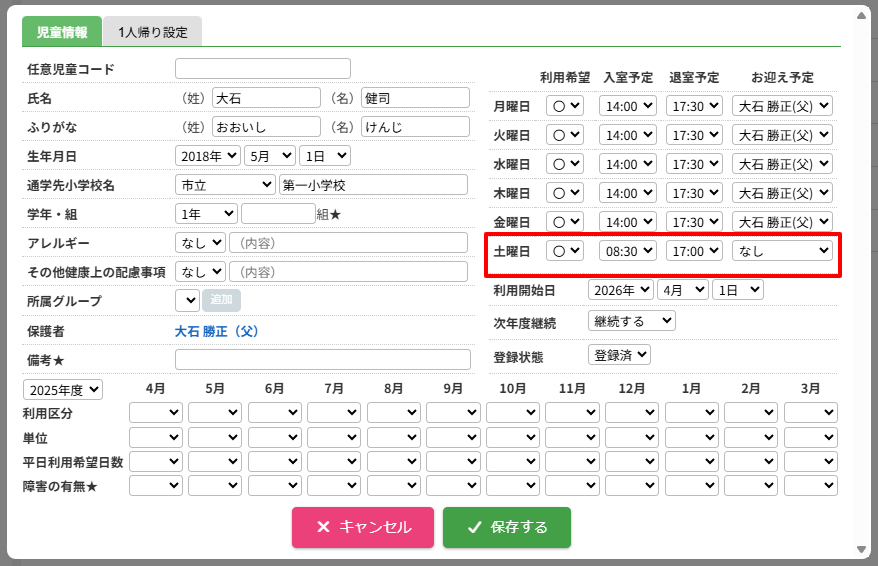Image resolution: width=878 pixels, height=566 pixels.
Task: Click the キャンセル button
Action: coord(363,527)
